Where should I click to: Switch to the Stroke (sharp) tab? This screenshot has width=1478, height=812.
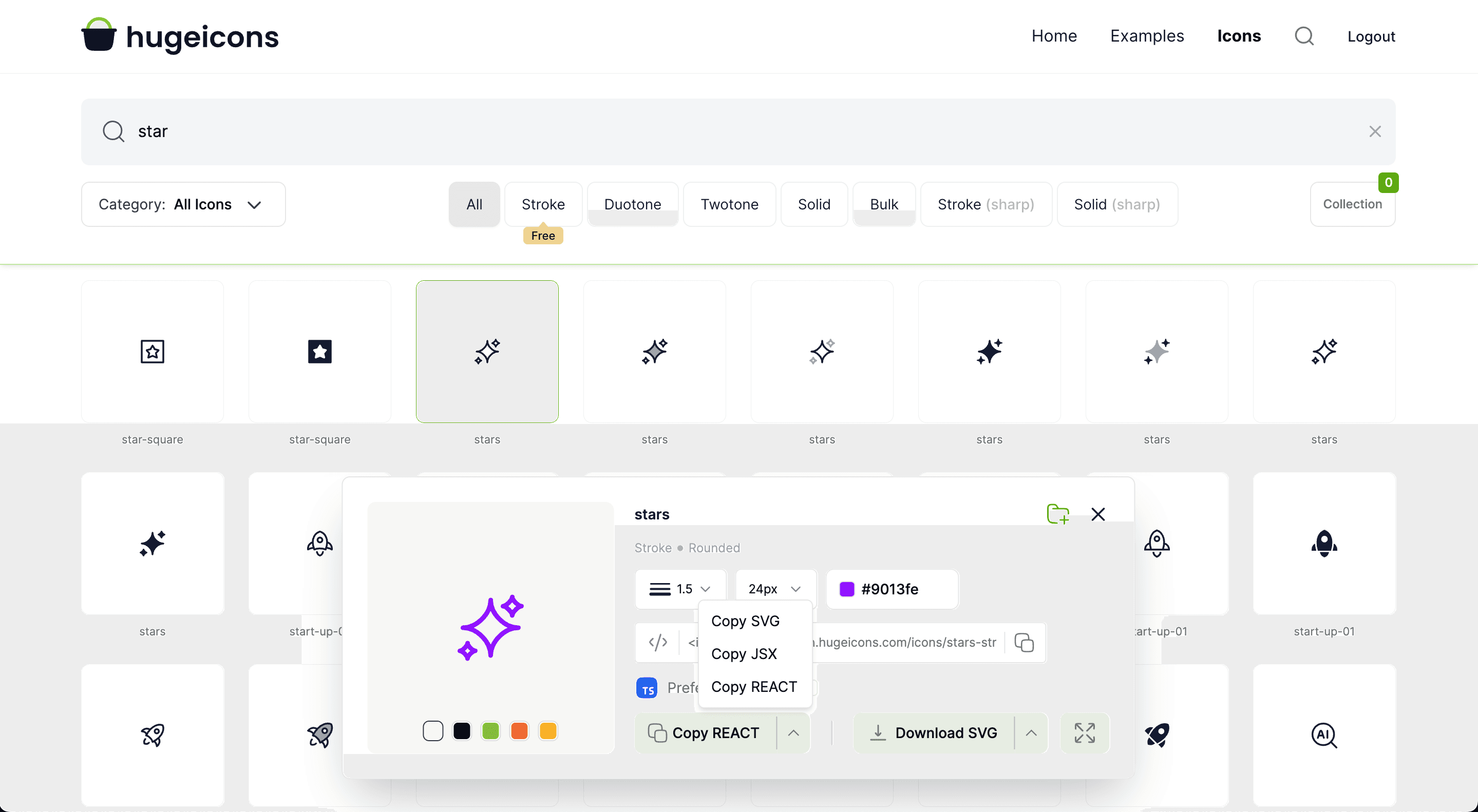click(986, 204)
